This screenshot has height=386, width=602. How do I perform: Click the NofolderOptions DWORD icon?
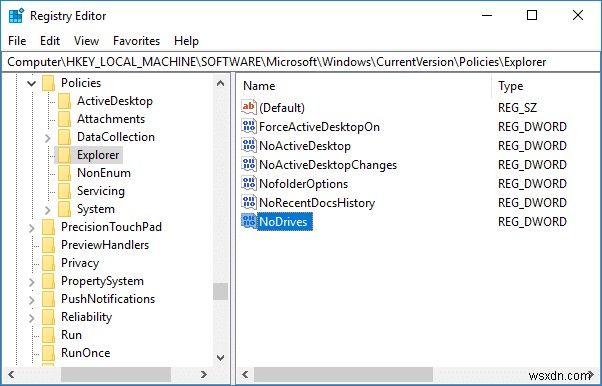(249, 184)
